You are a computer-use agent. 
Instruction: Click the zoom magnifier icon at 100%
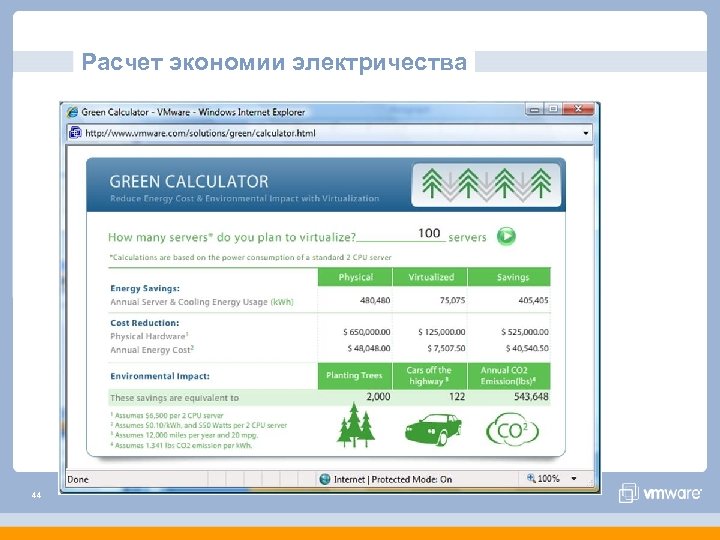(531, 478)
